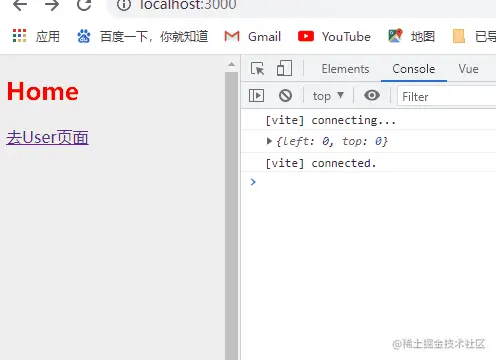Switch to the Elements tab
Viewport: 496px width, 360px height.
point(345,69)
